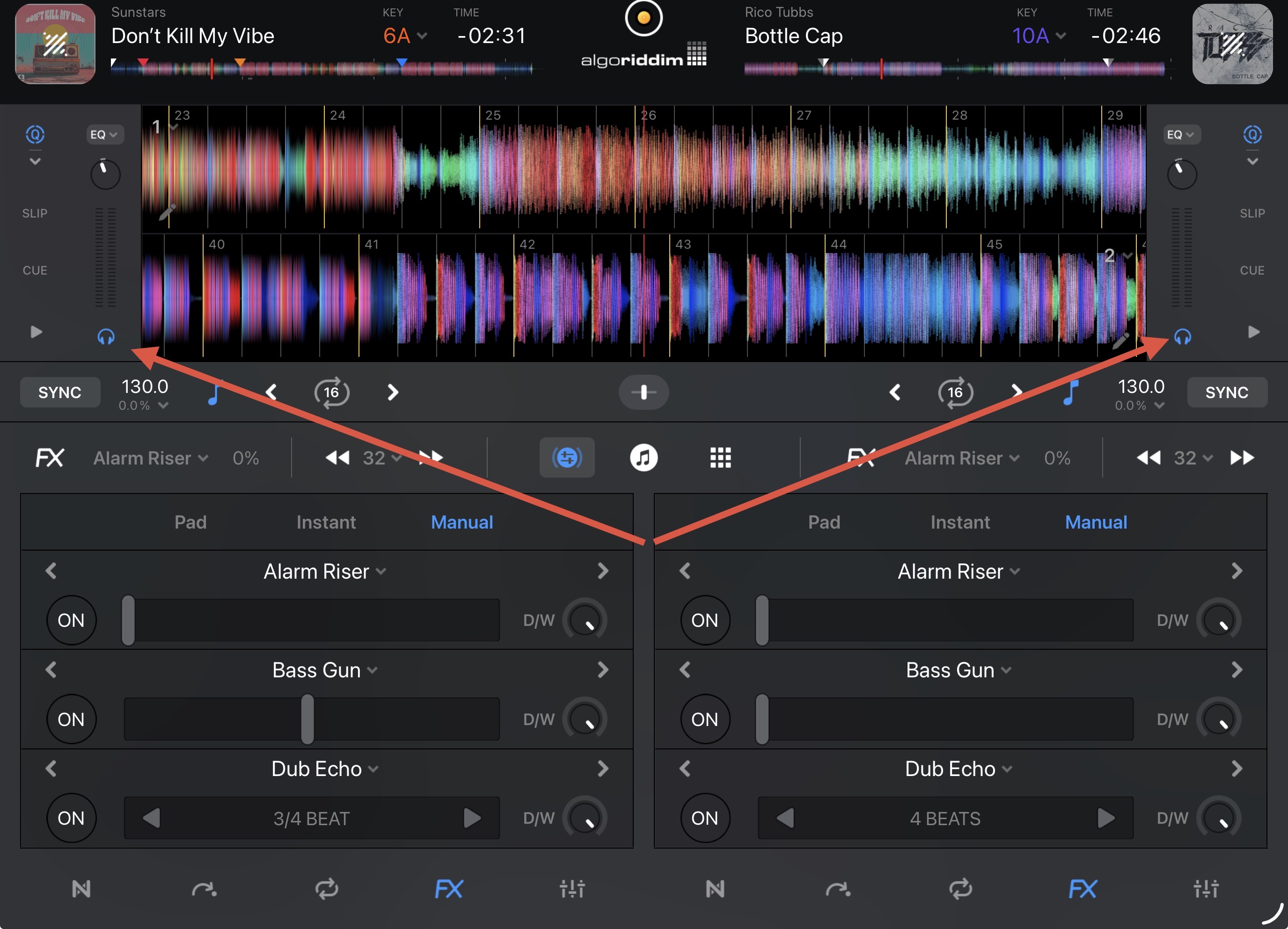This screenshot has height=929, width=1288.
Task: Click the right deck headphone pre-cue icon
Action: pos(1182,336)
